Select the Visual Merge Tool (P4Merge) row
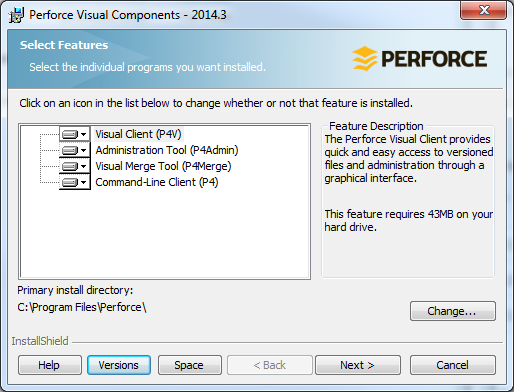Image resolution: width=514 pixels, height=392 pixels. 163,166
